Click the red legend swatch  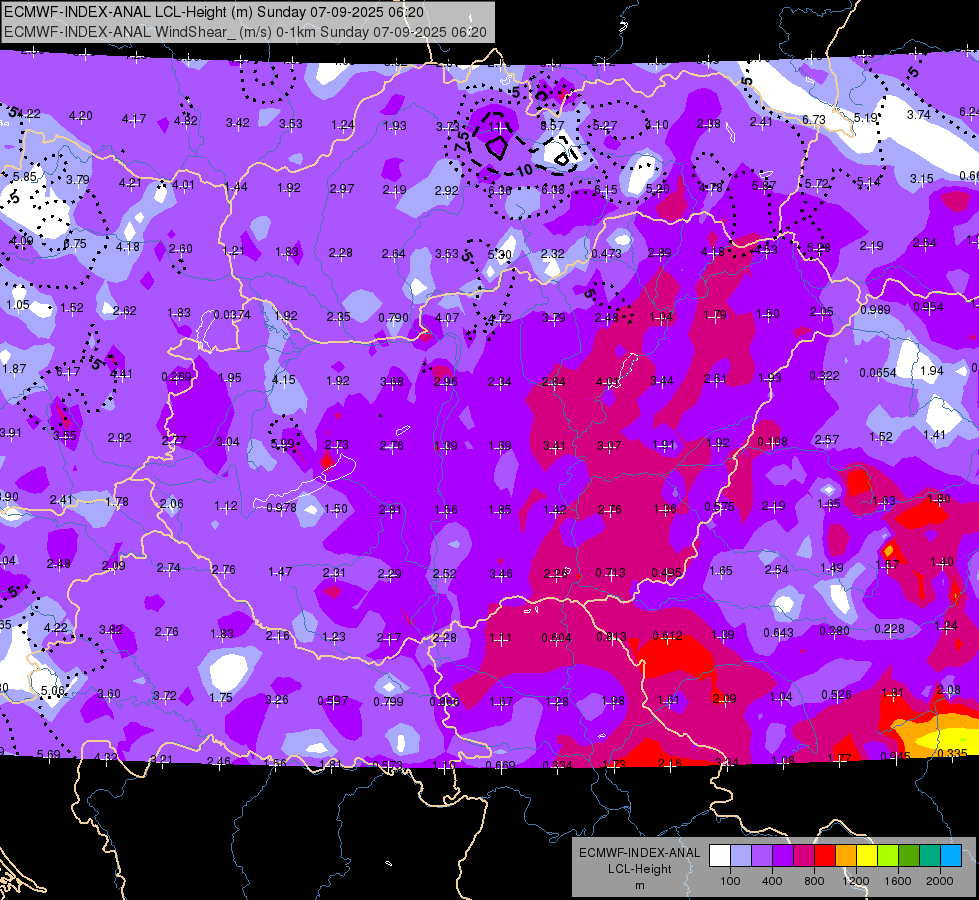[x=825, y=856]
